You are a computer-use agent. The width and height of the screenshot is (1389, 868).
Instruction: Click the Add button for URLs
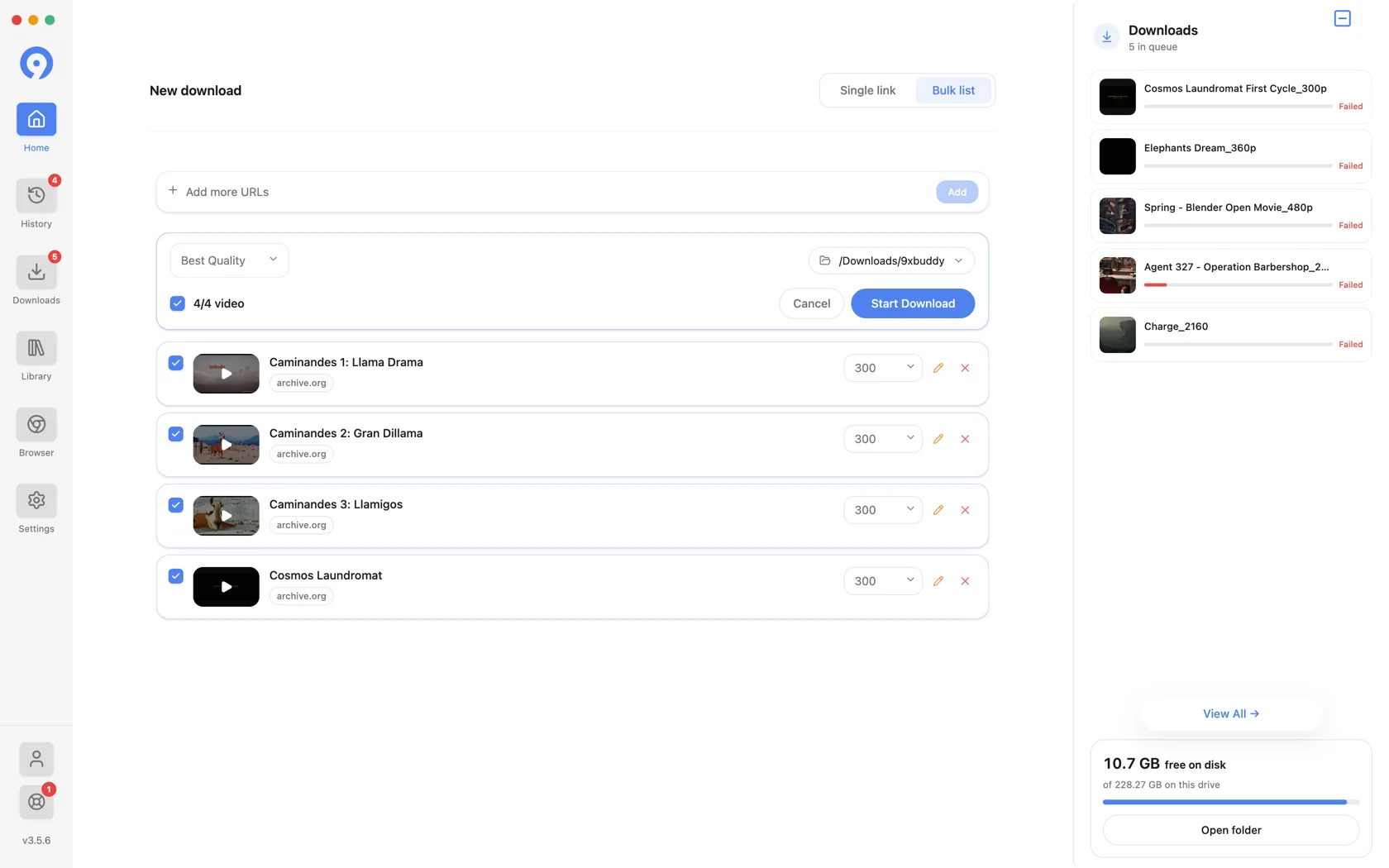pos(957,192)
